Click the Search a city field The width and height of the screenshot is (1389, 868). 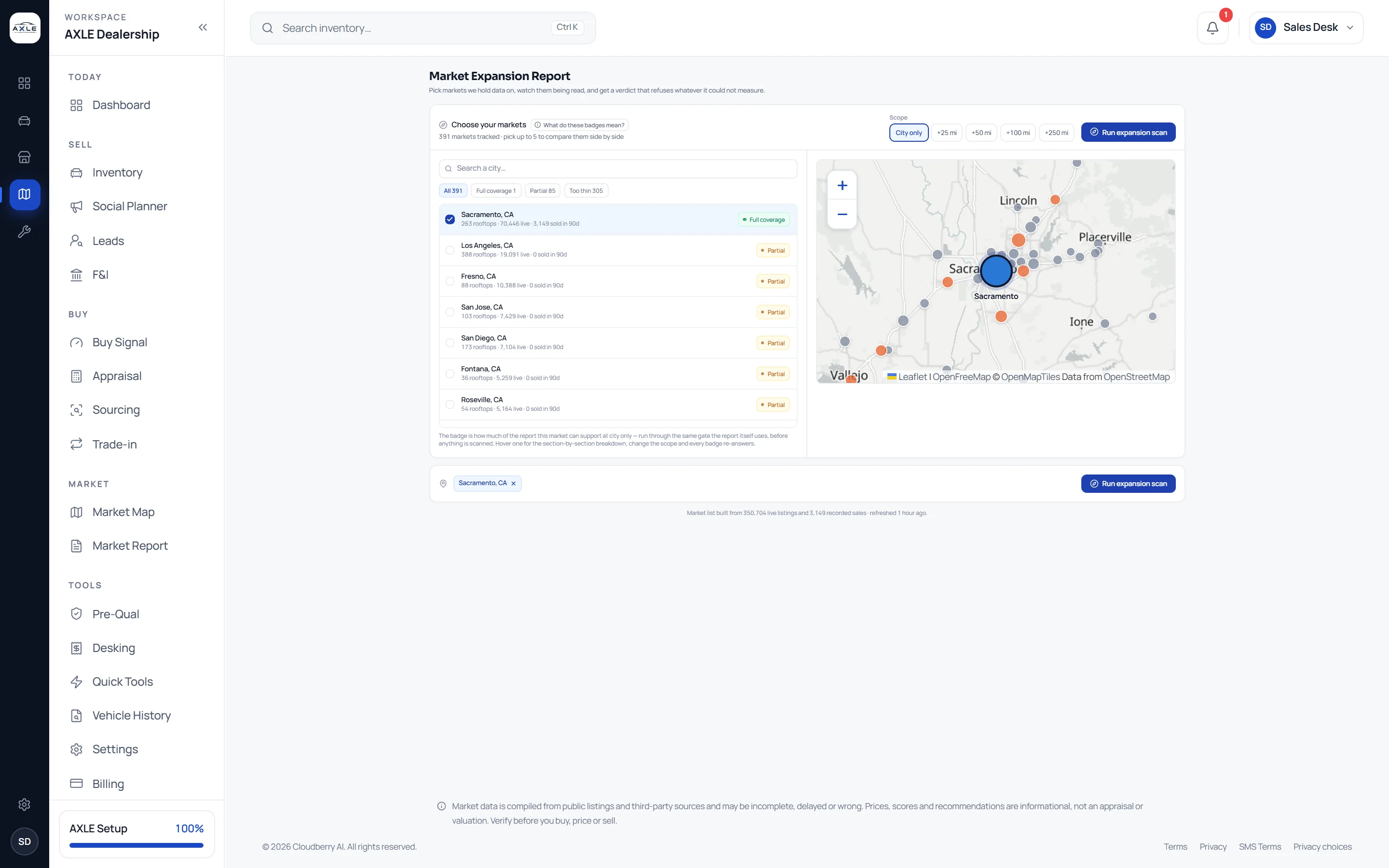coord(618,168)
